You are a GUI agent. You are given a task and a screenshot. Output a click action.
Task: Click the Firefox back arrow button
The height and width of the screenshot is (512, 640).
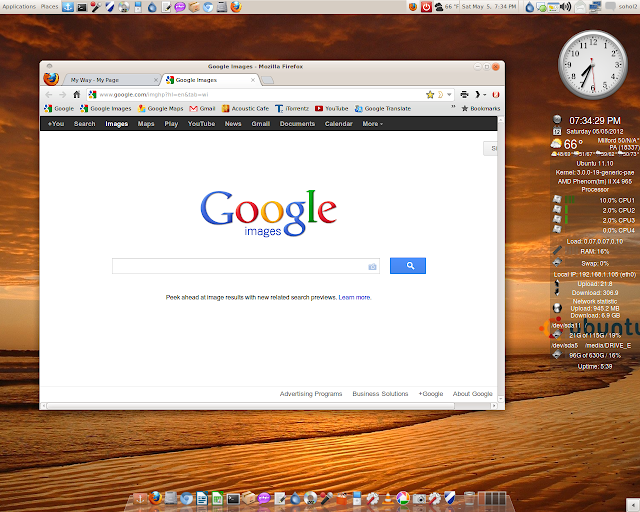click(x=49, y=95)
